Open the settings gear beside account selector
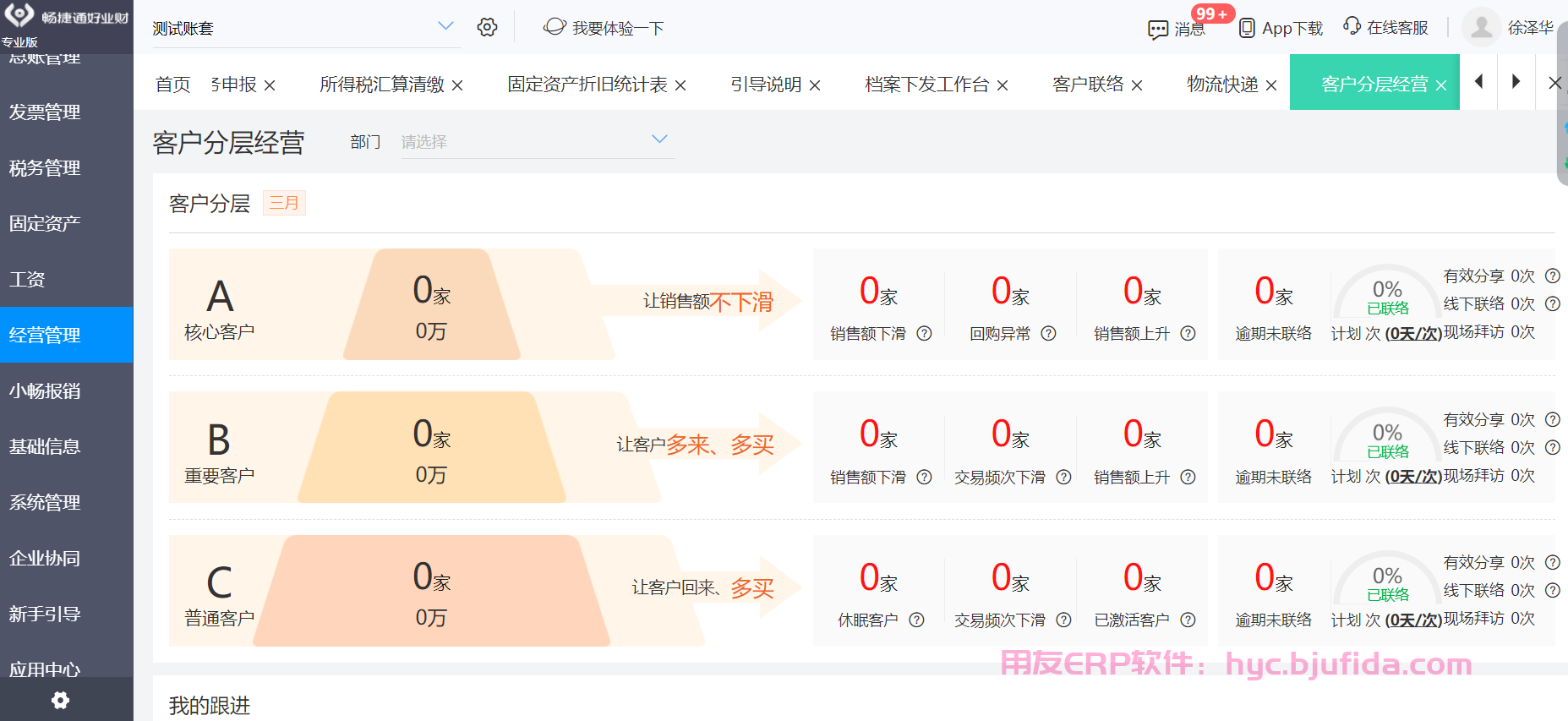This screenshot has width=1568, height=721. [487, 27]
